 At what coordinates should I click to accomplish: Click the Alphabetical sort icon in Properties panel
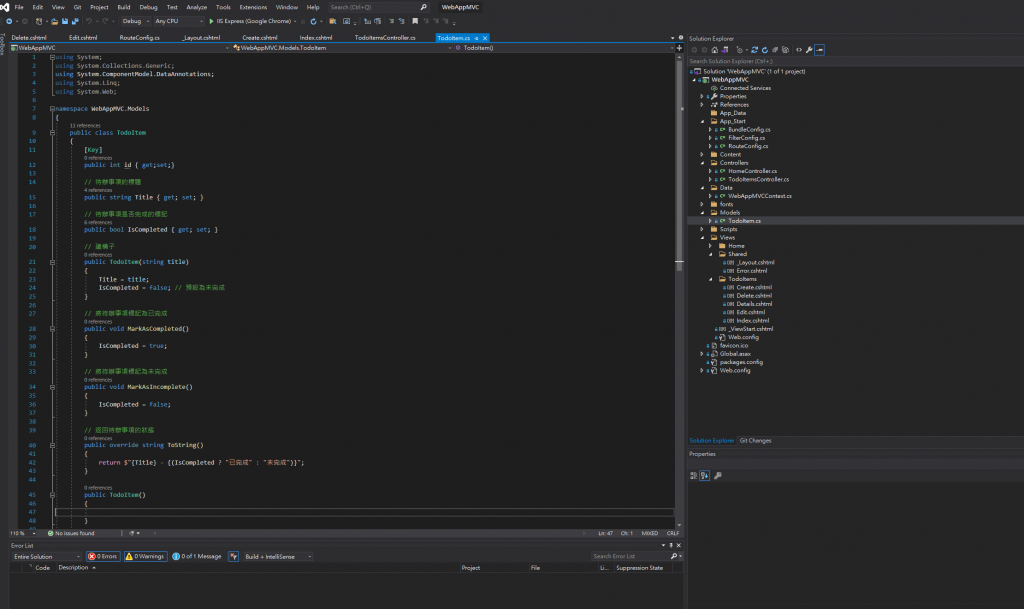point(705,476)
